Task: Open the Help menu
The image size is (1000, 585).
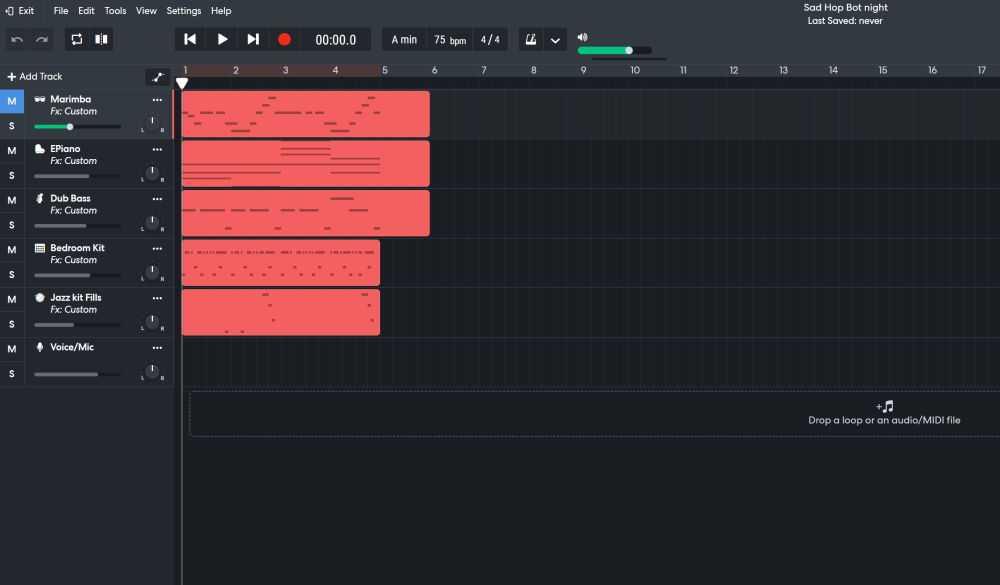Action: [x=221, y=11]
